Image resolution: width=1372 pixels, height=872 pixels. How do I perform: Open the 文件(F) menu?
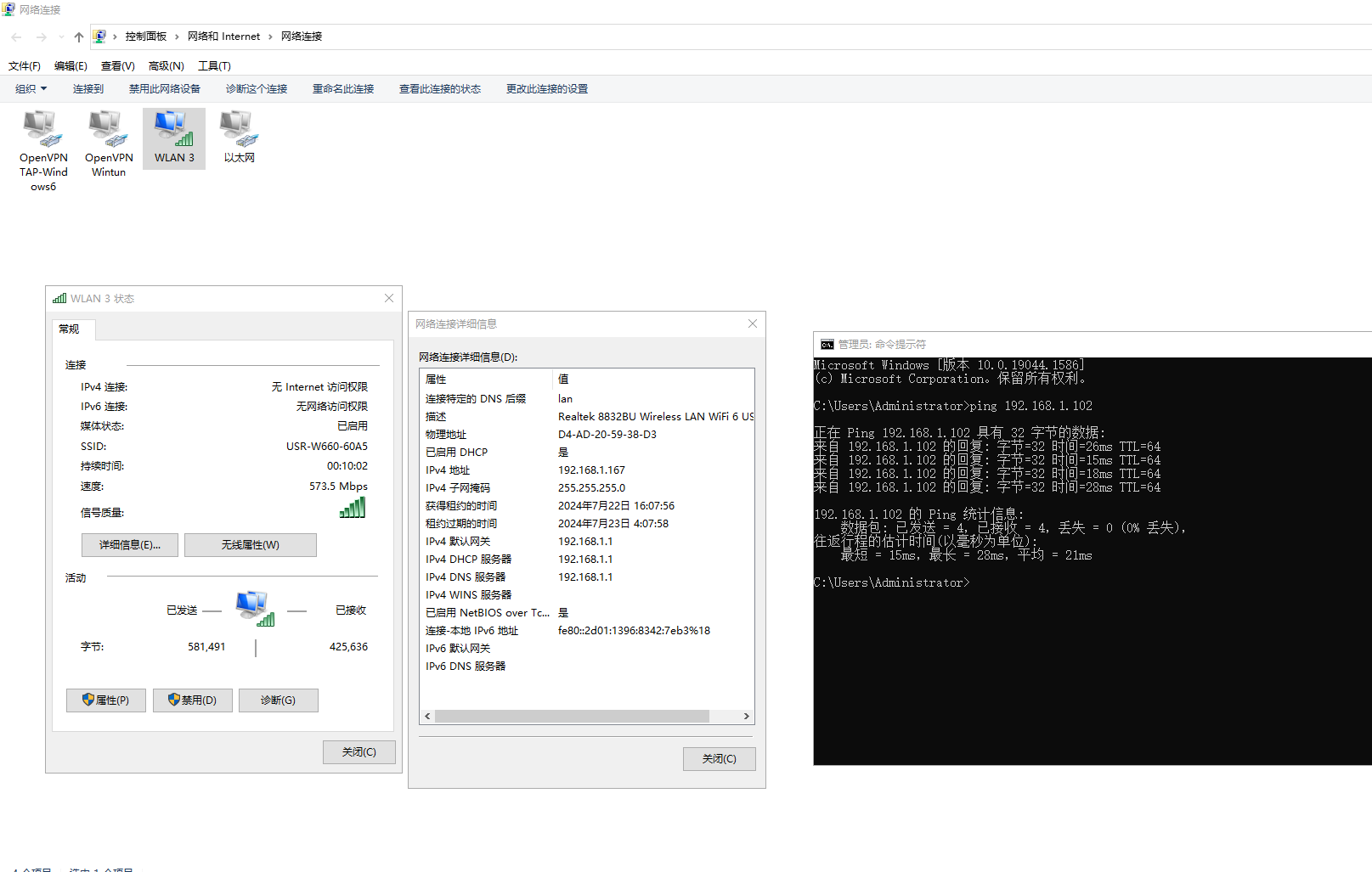coord(25,66)
